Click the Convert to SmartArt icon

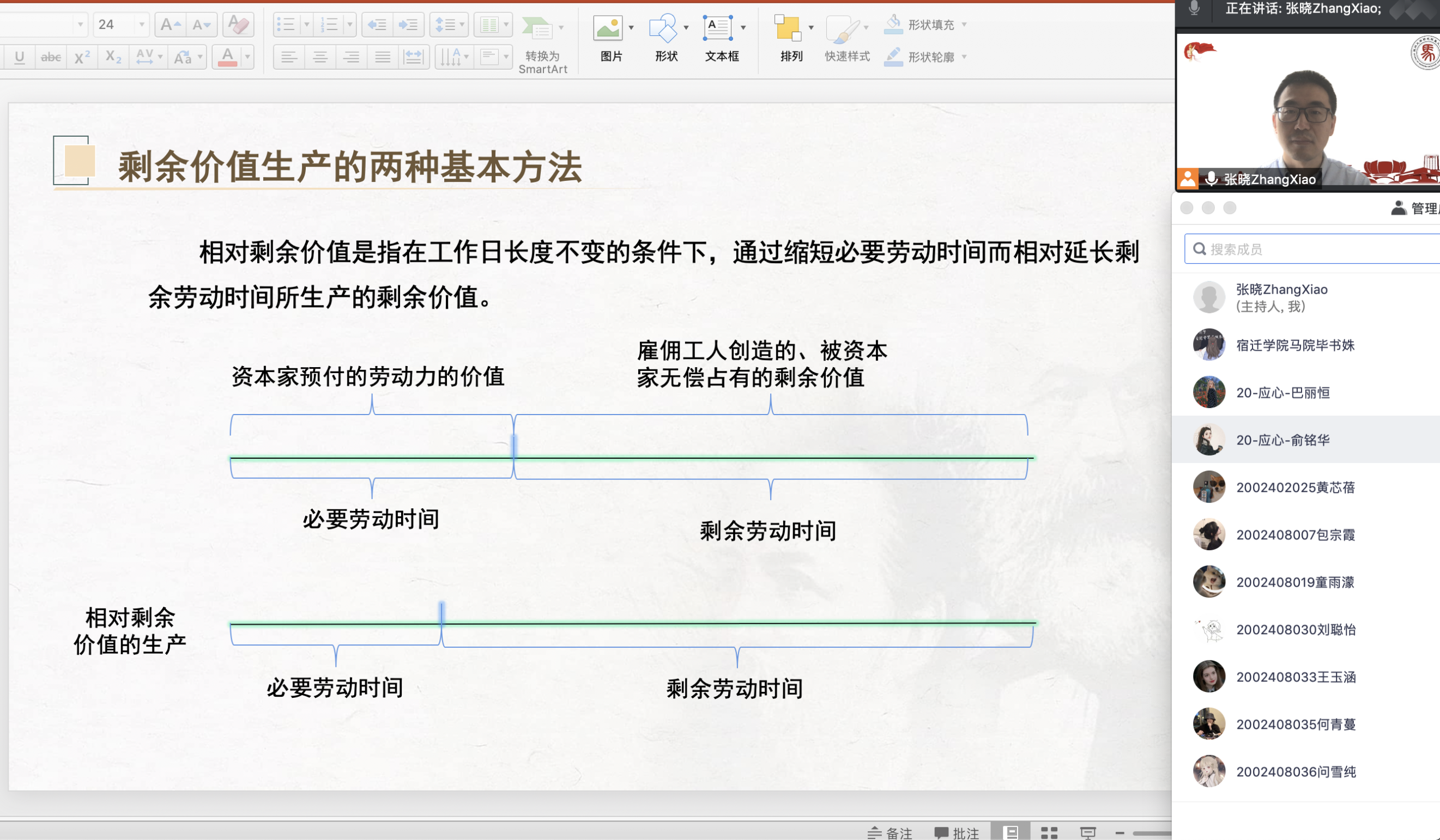point(539,28)
